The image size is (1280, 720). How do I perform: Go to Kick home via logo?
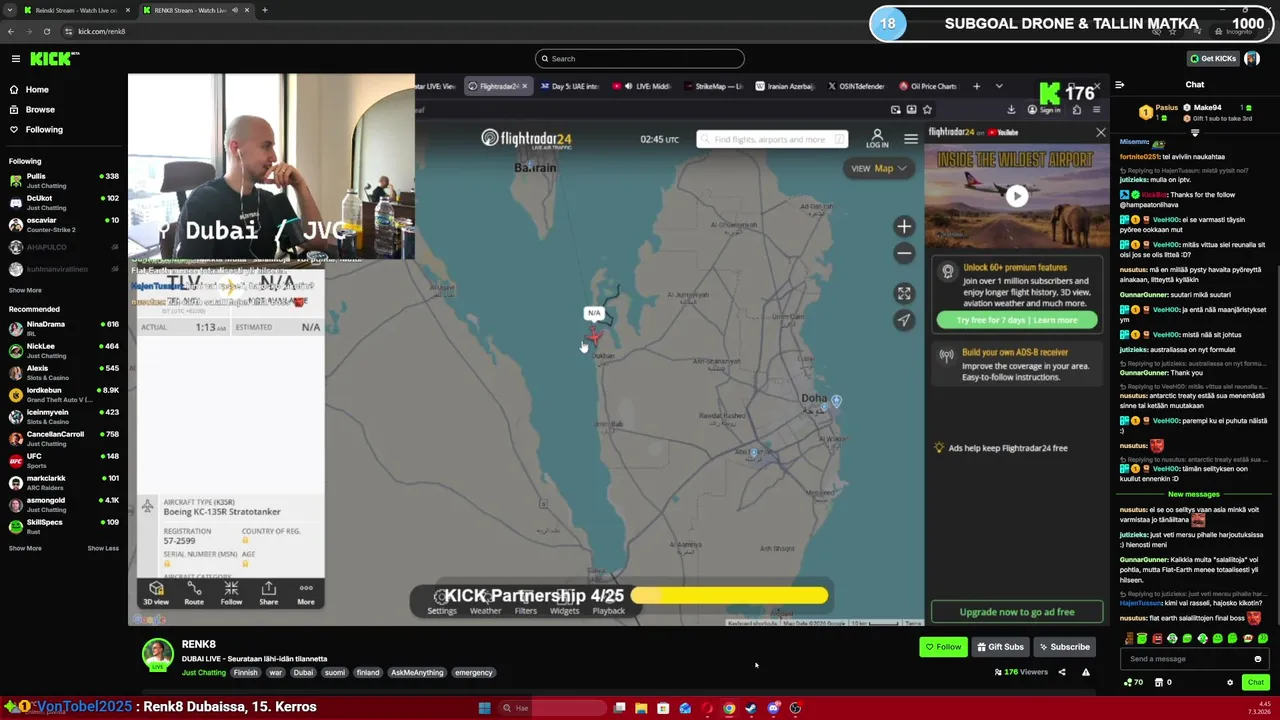coord(54,59)
